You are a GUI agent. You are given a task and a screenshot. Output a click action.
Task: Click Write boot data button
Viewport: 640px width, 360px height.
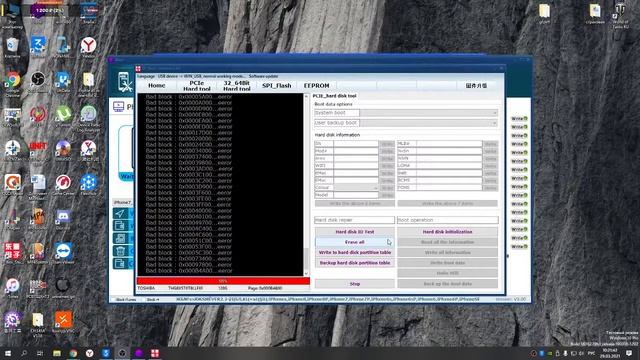tap(447, 263)
